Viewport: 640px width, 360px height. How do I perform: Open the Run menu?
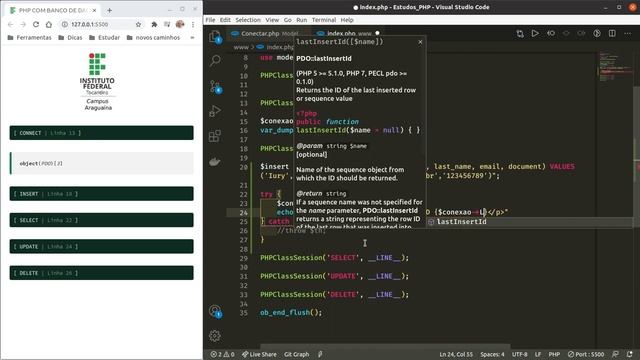point(302,20)
